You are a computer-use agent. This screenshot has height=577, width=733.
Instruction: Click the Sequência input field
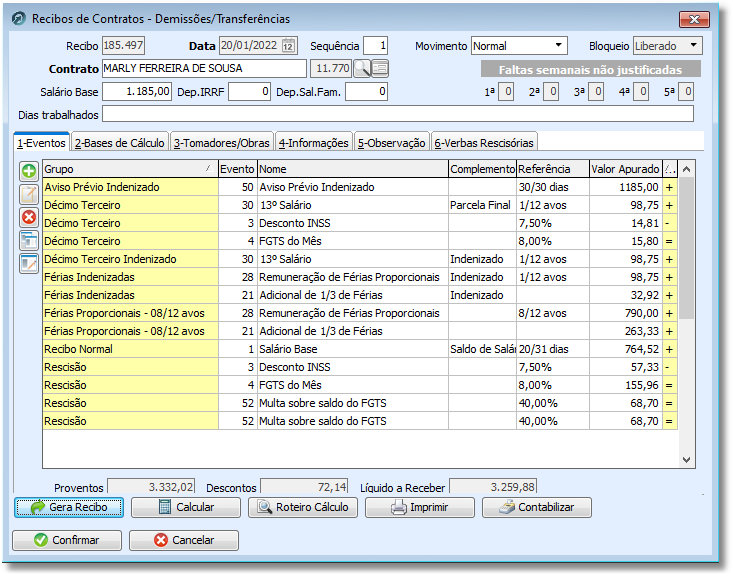[x=375, y=46]
